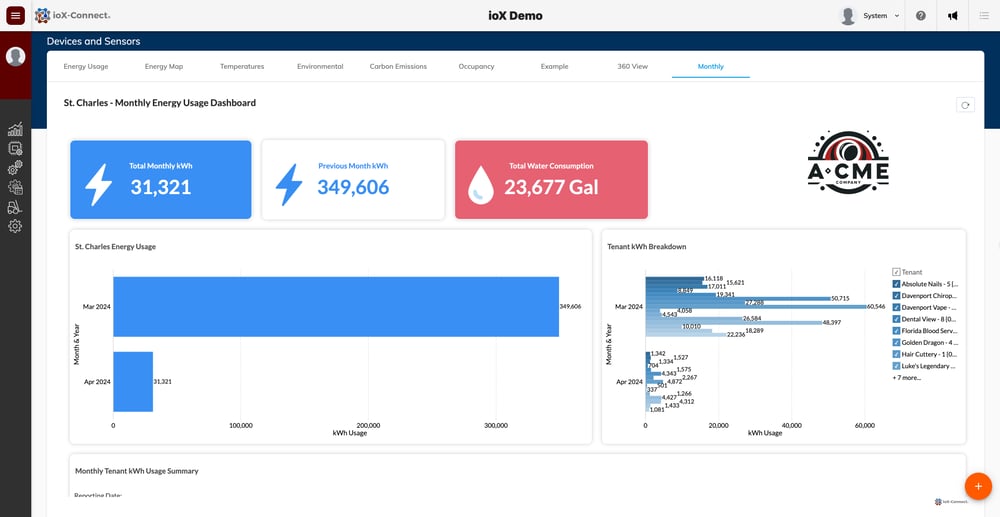Open the gear with calendar sidebar icon
This screenshot has width=1000, height=517.
(x=15, y=187)
